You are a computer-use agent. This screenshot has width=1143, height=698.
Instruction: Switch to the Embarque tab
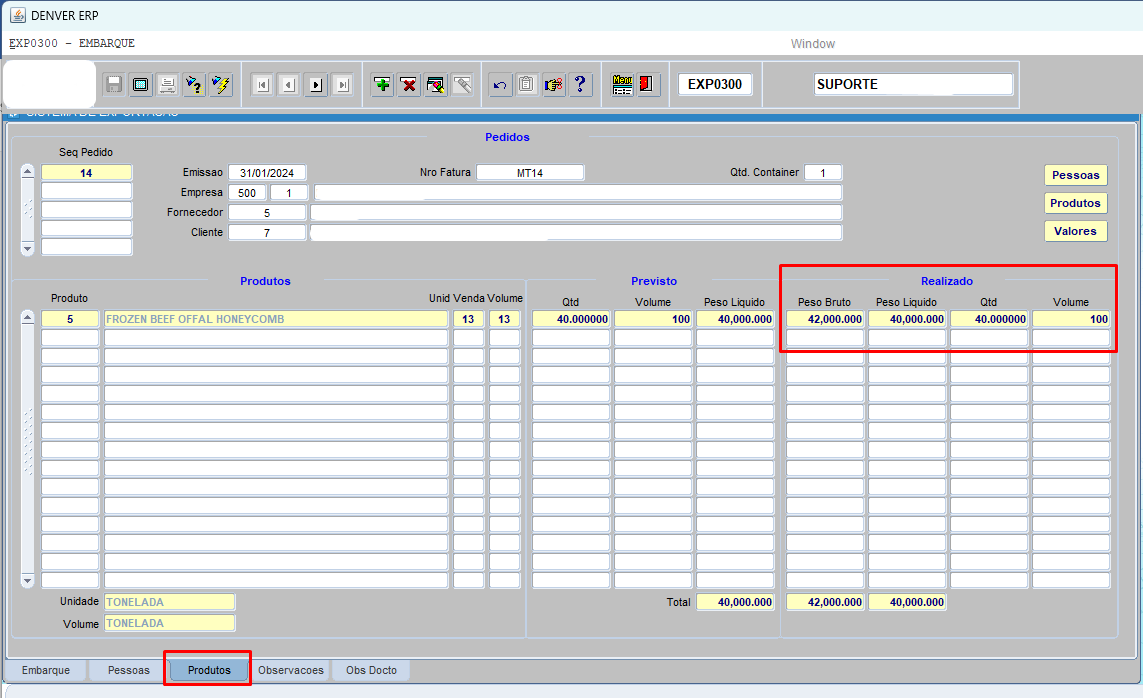pos(46,670)
